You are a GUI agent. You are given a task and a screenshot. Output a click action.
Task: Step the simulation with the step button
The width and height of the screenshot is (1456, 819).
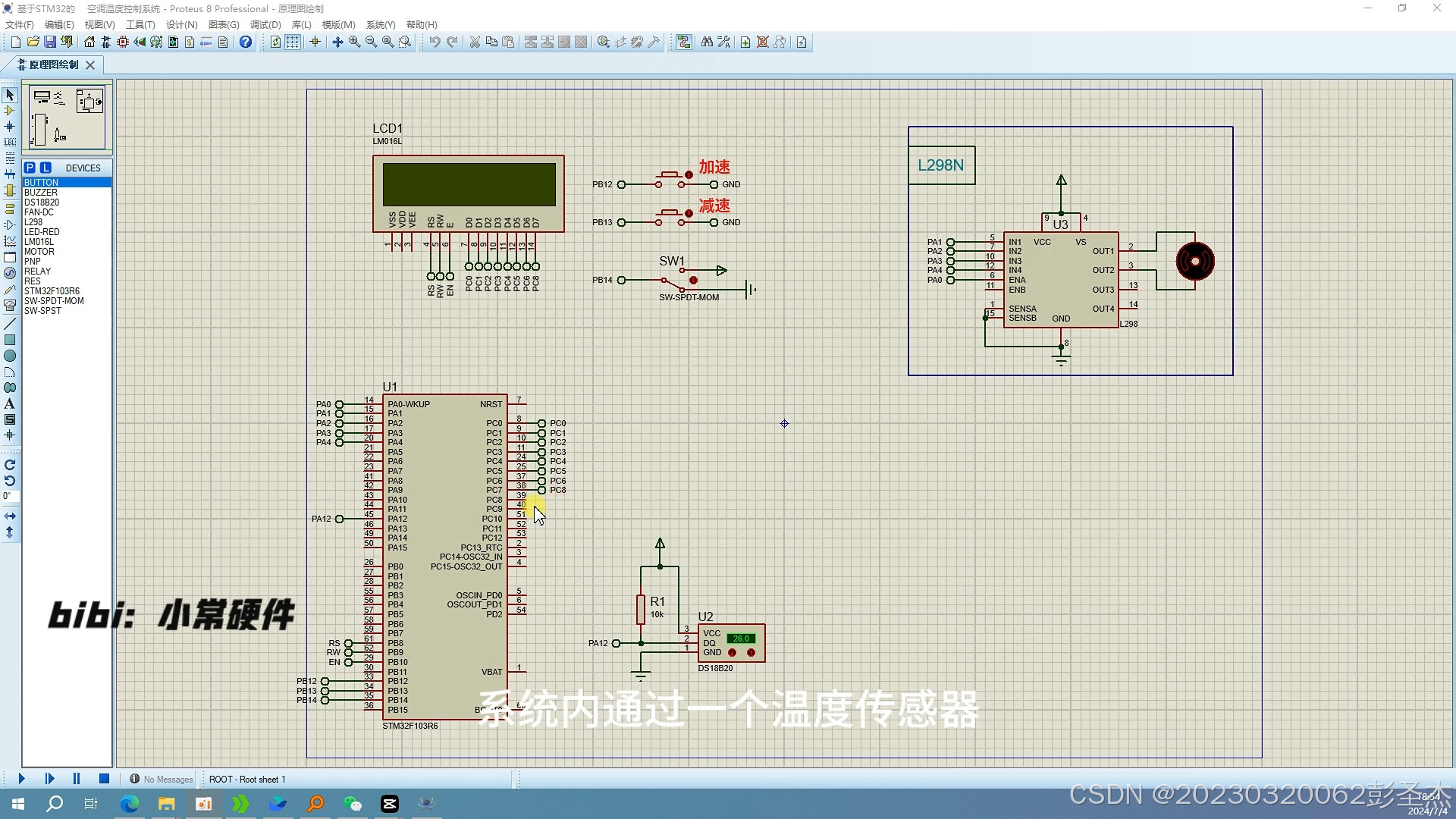(x=49, y=779)
